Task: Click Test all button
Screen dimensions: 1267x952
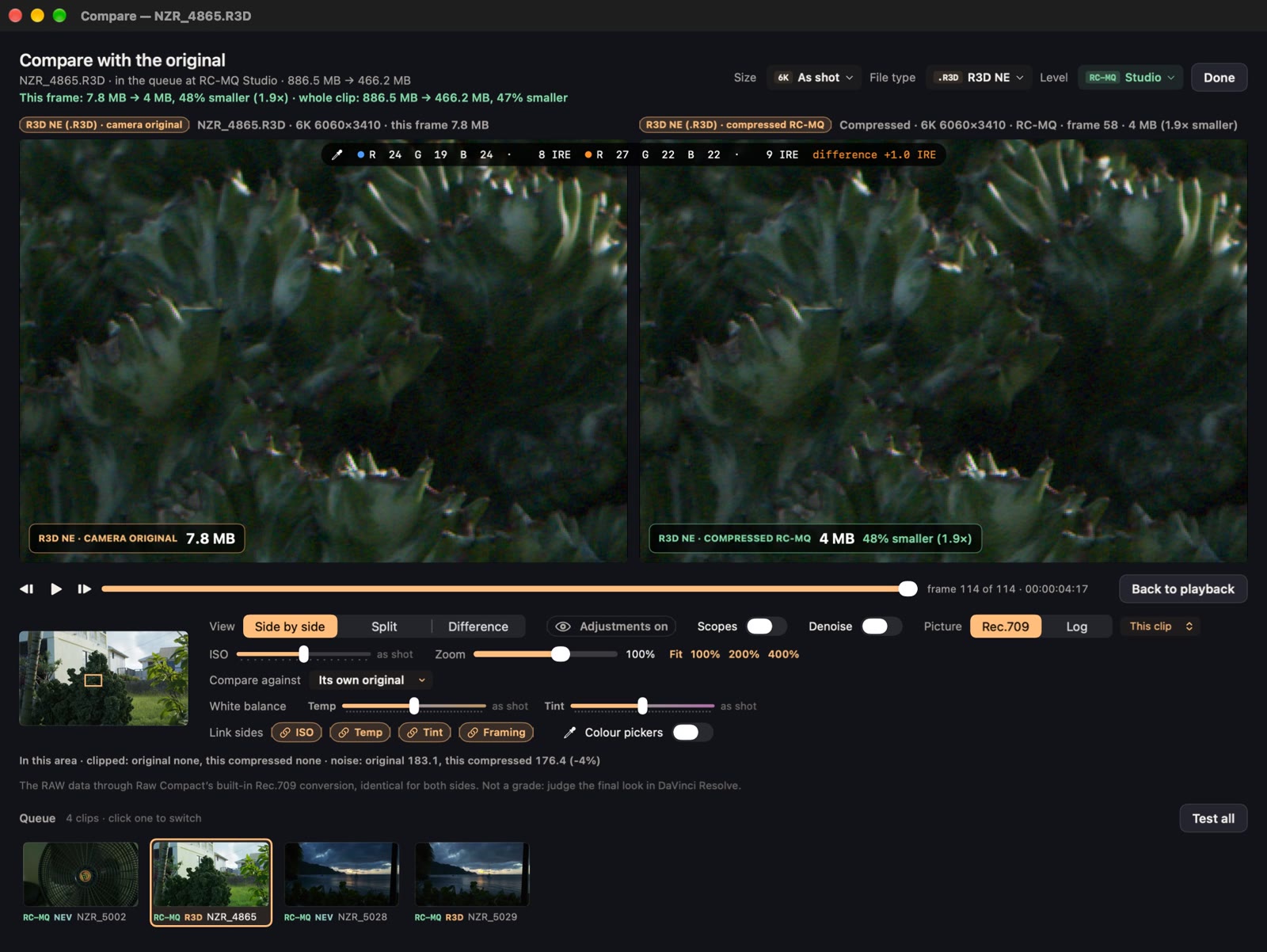Action: [1213, 818]
